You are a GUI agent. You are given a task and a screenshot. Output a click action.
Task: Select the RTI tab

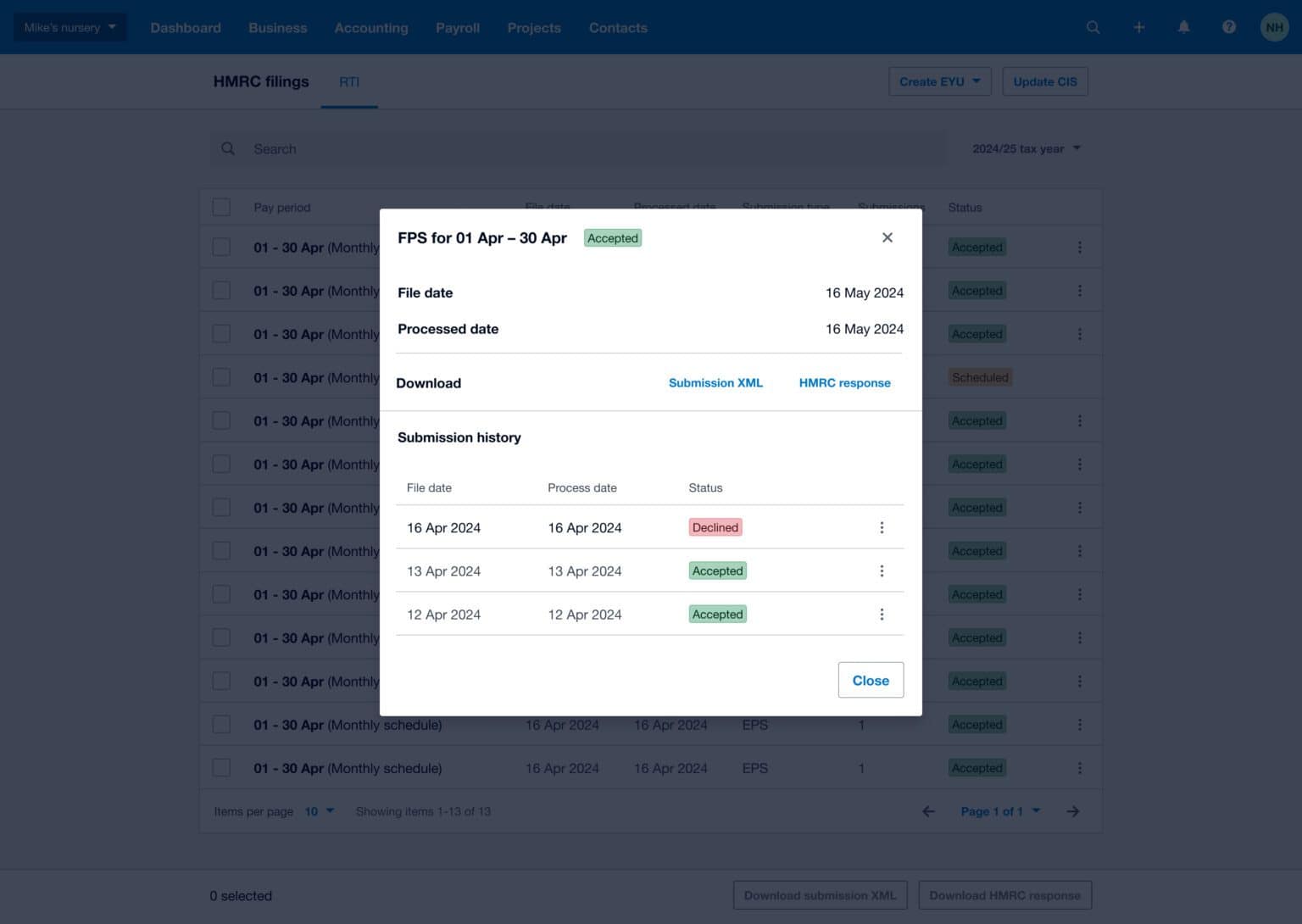point(348,81)
